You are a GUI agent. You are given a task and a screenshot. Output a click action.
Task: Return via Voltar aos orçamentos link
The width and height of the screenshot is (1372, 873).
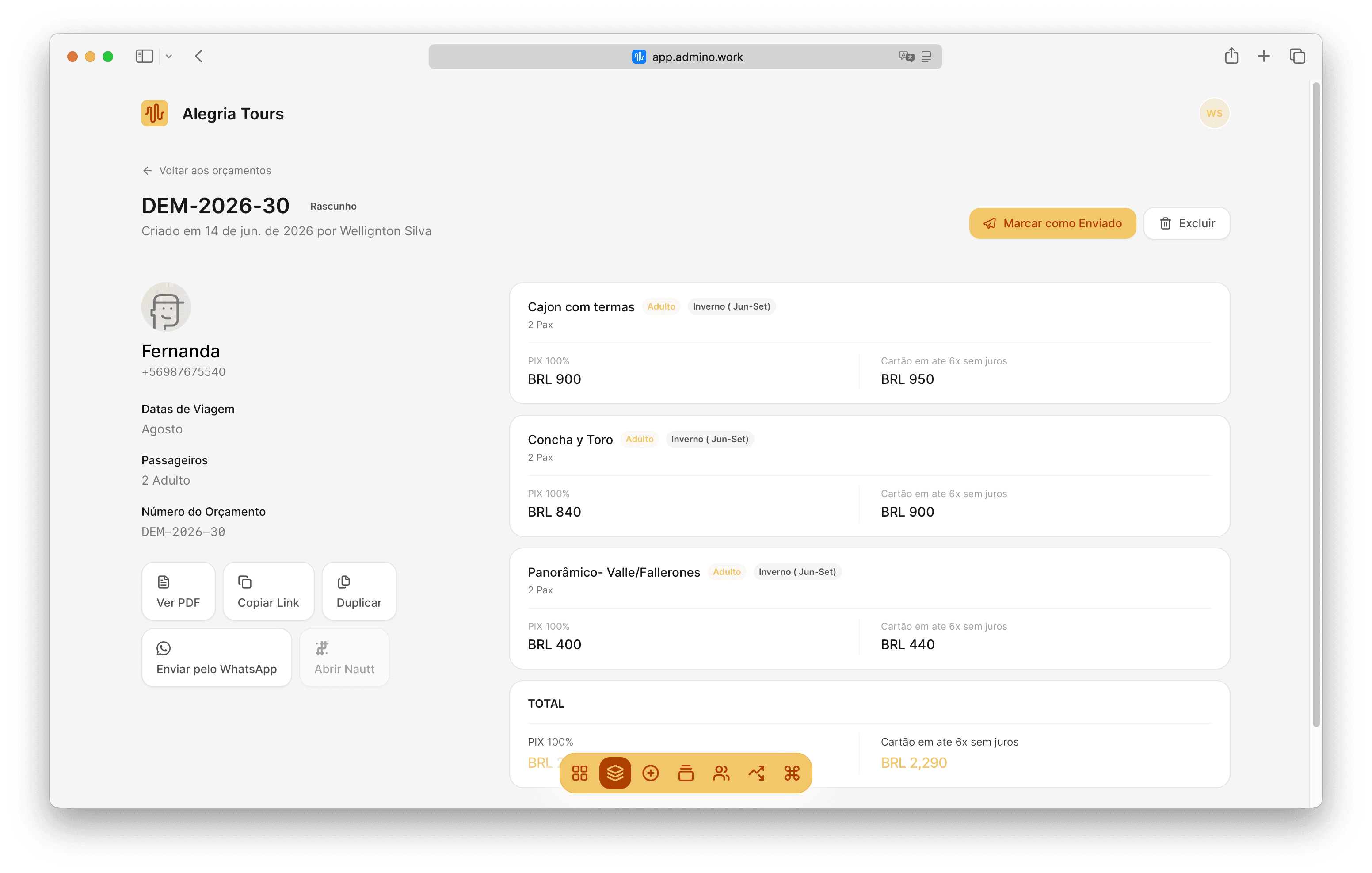click(x=206, y=170)
